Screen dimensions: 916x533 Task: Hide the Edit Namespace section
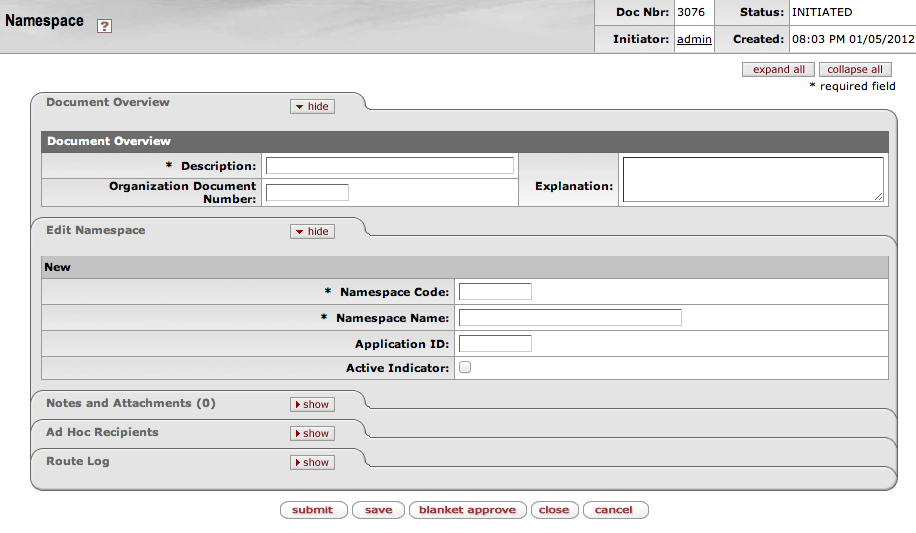312,231
